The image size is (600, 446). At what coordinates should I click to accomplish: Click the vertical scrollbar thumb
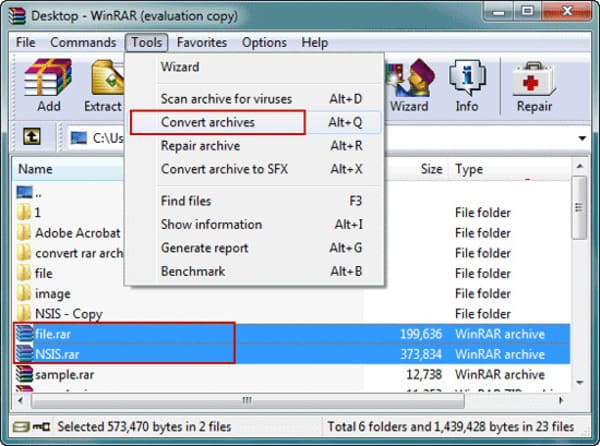579,208
